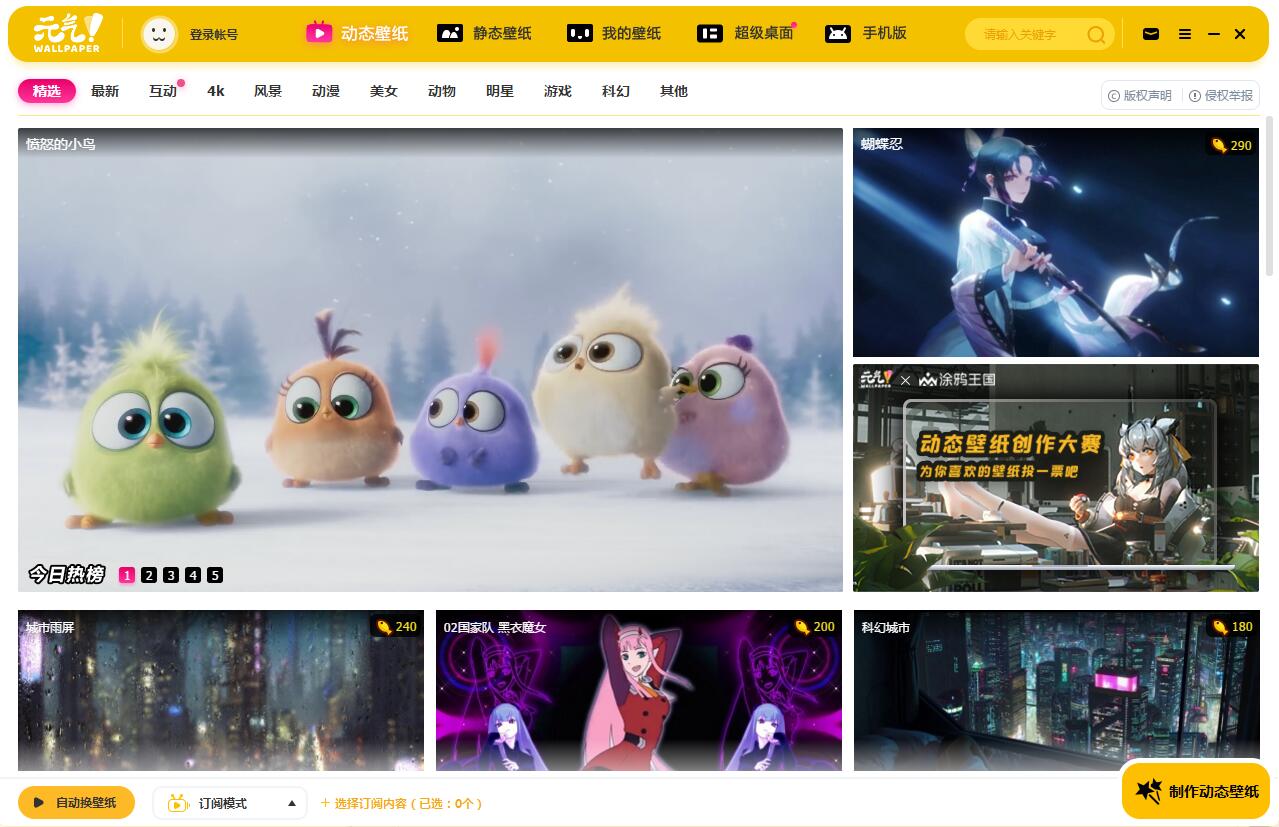Select the 动漫 category tab
This screenshot has width=1279, height=827.
(x=326, y=91)
